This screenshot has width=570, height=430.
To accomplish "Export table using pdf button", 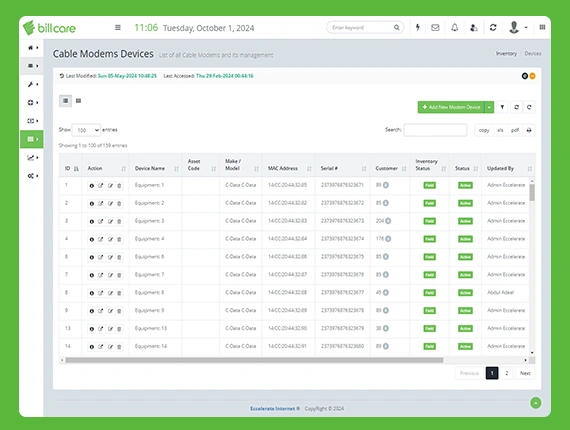I will click(x=515, y=130).
